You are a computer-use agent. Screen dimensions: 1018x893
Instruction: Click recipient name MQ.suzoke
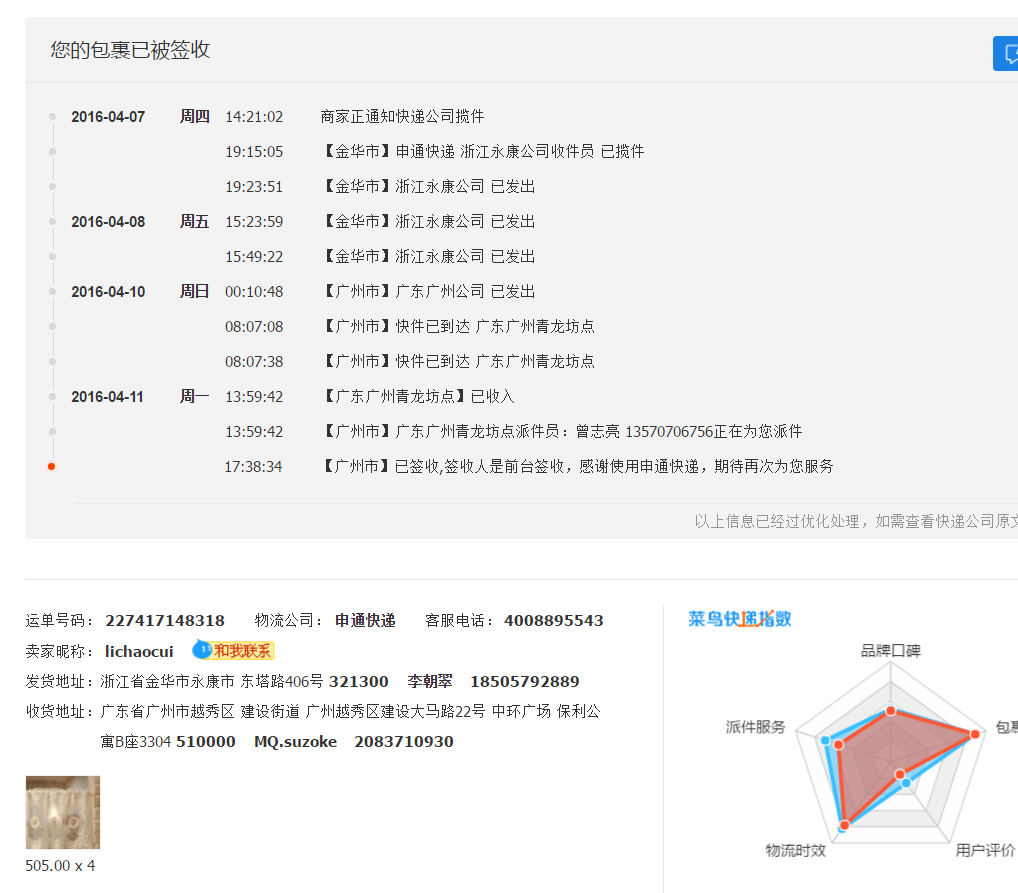pyautogui.click(x=295, y=742)
